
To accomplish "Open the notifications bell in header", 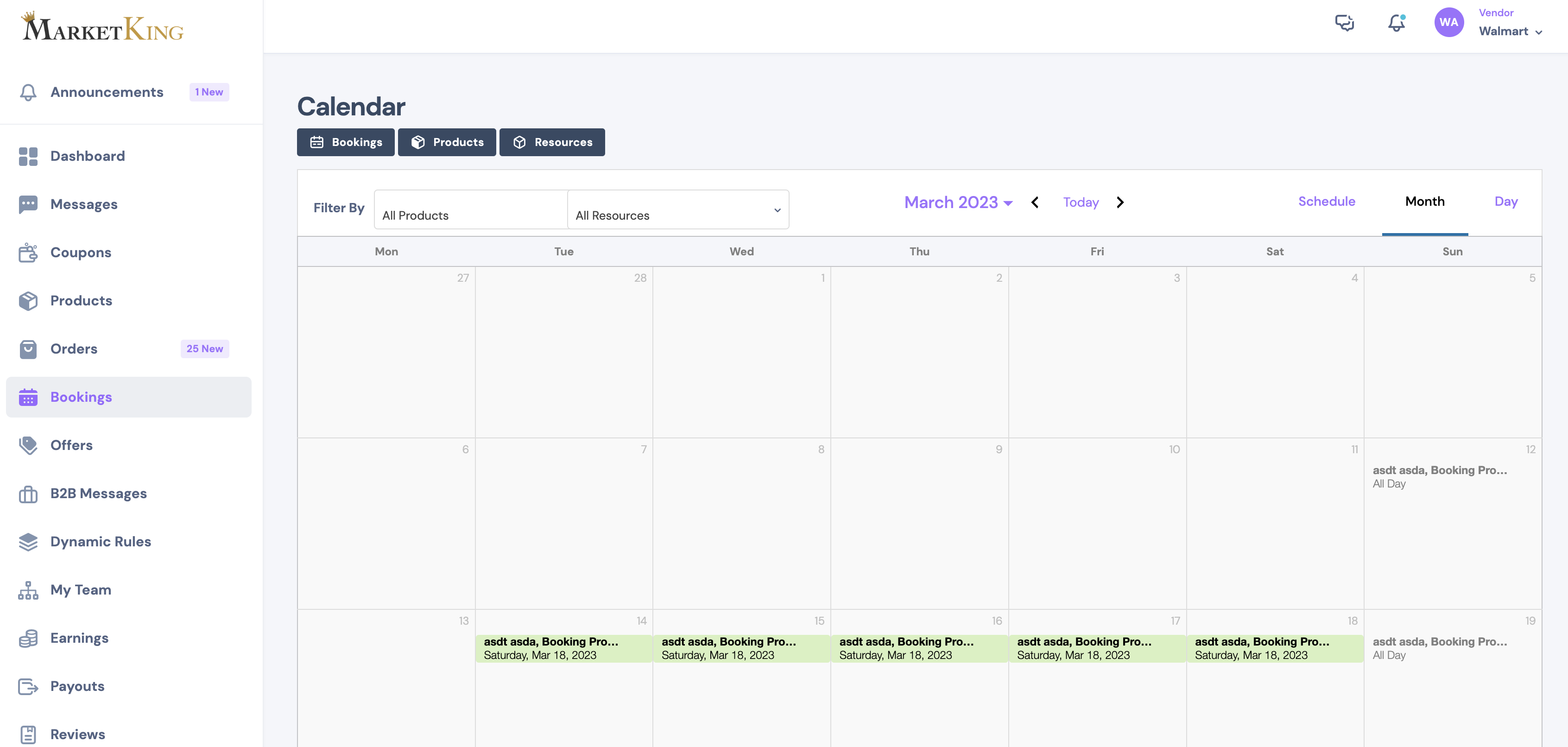I will (x=1397, y=23).
